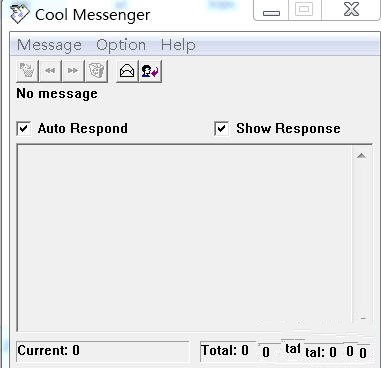
Task: Open the Message menu
Action: (x=49, y=45)
